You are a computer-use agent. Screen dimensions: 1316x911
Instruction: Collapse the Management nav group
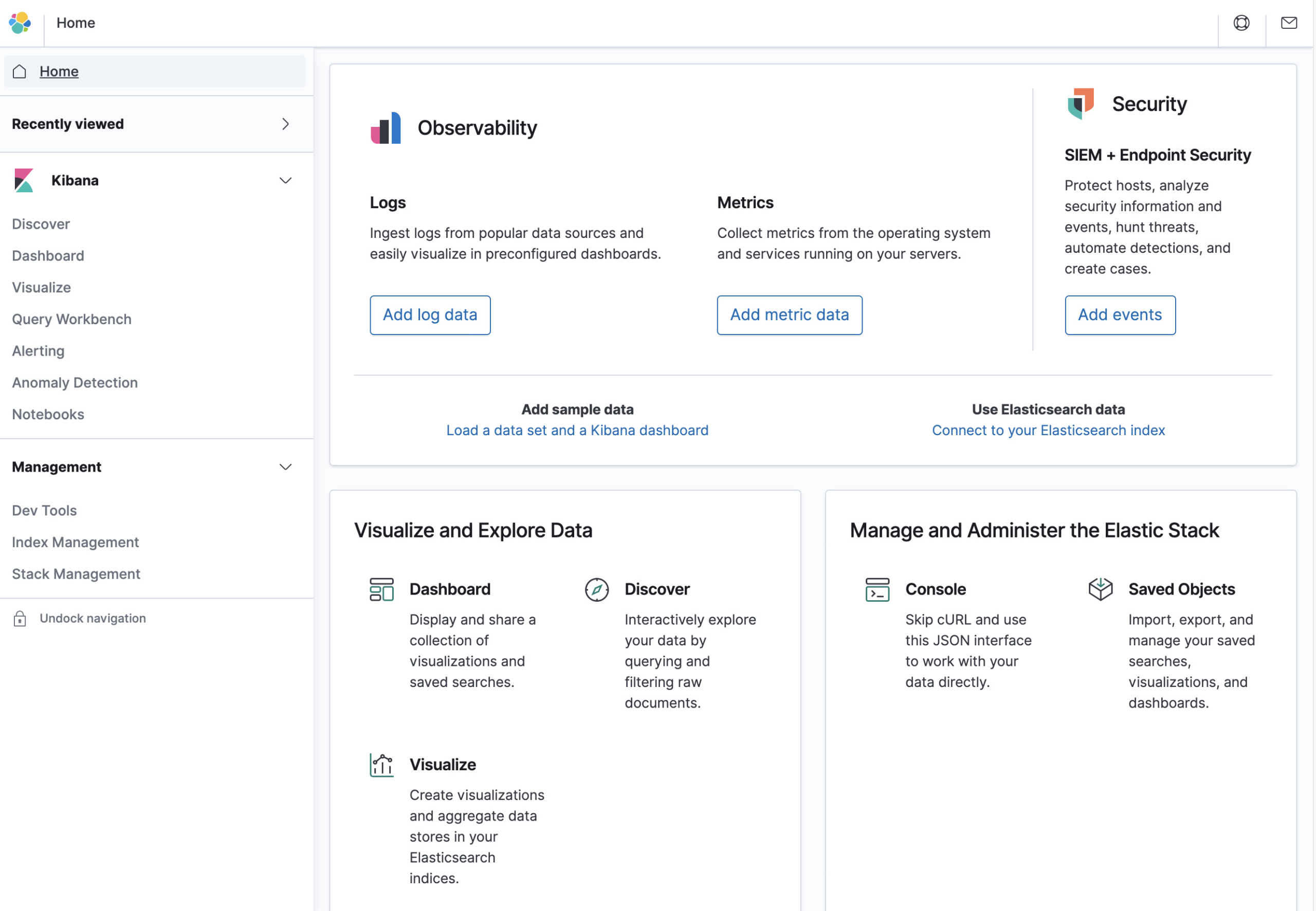coord(285,467)
